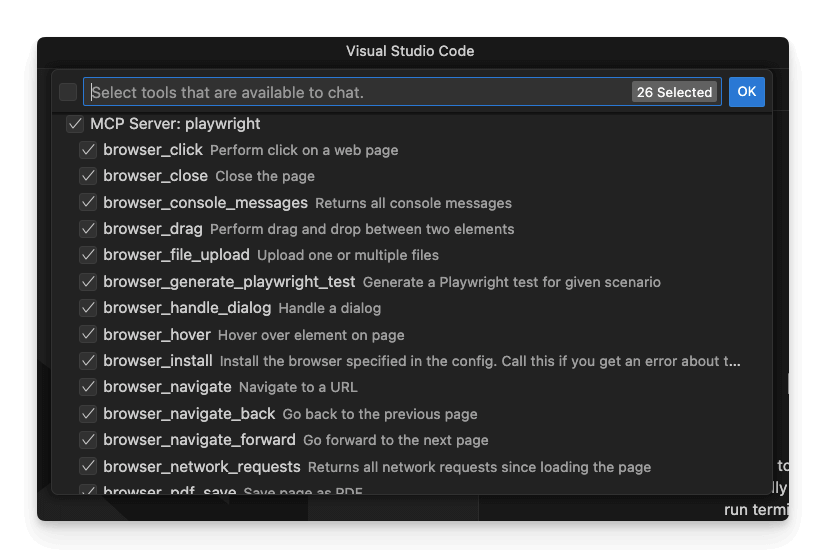Uncheck browser_navigate_forward checkbox
Screen dimensions: 826x558
[88, 440]
